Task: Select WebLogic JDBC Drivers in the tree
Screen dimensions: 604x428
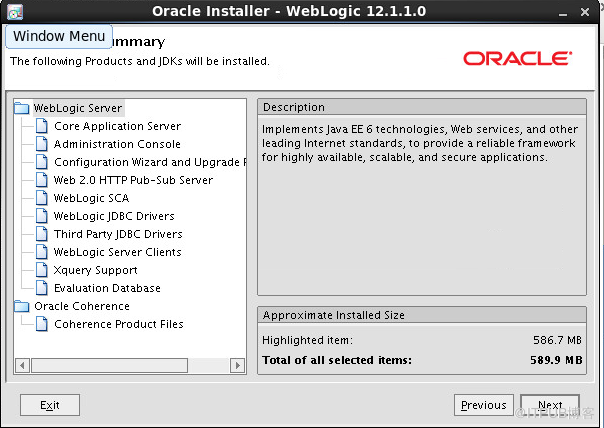Action: 114,216
